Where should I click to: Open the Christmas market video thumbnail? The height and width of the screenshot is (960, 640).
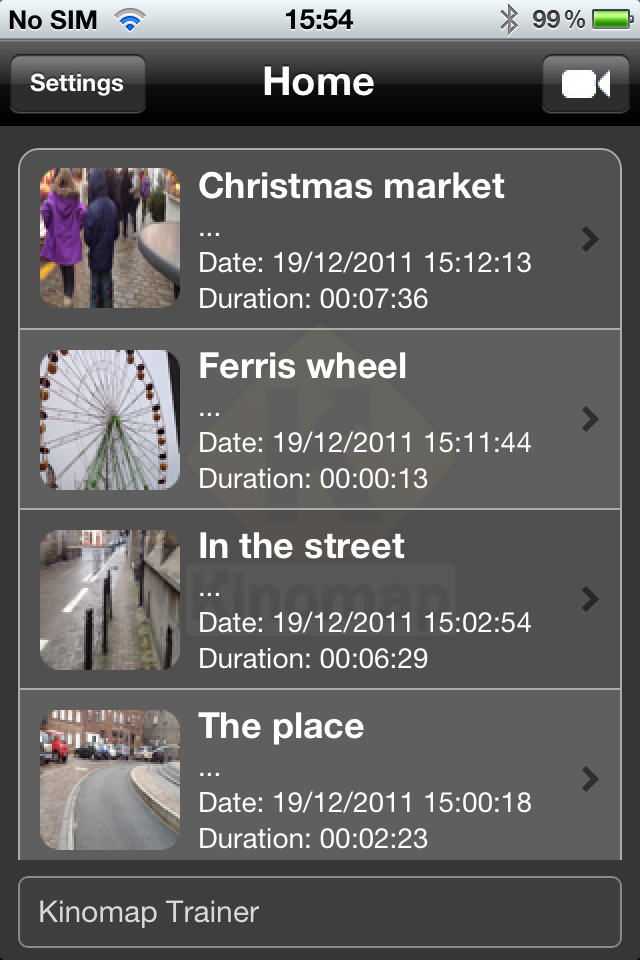pyautogui.click(x=110, y=238)
